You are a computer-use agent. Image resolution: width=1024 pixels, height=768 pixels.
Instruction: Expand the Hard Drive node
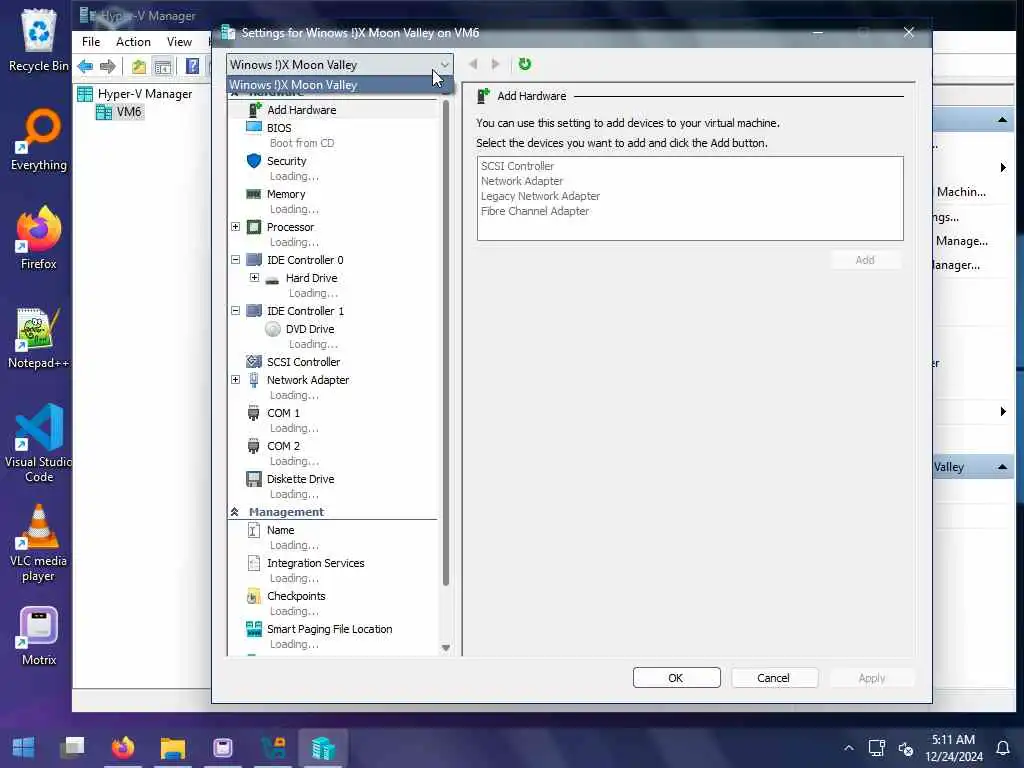pyautogui.click(x=255, y=278)
